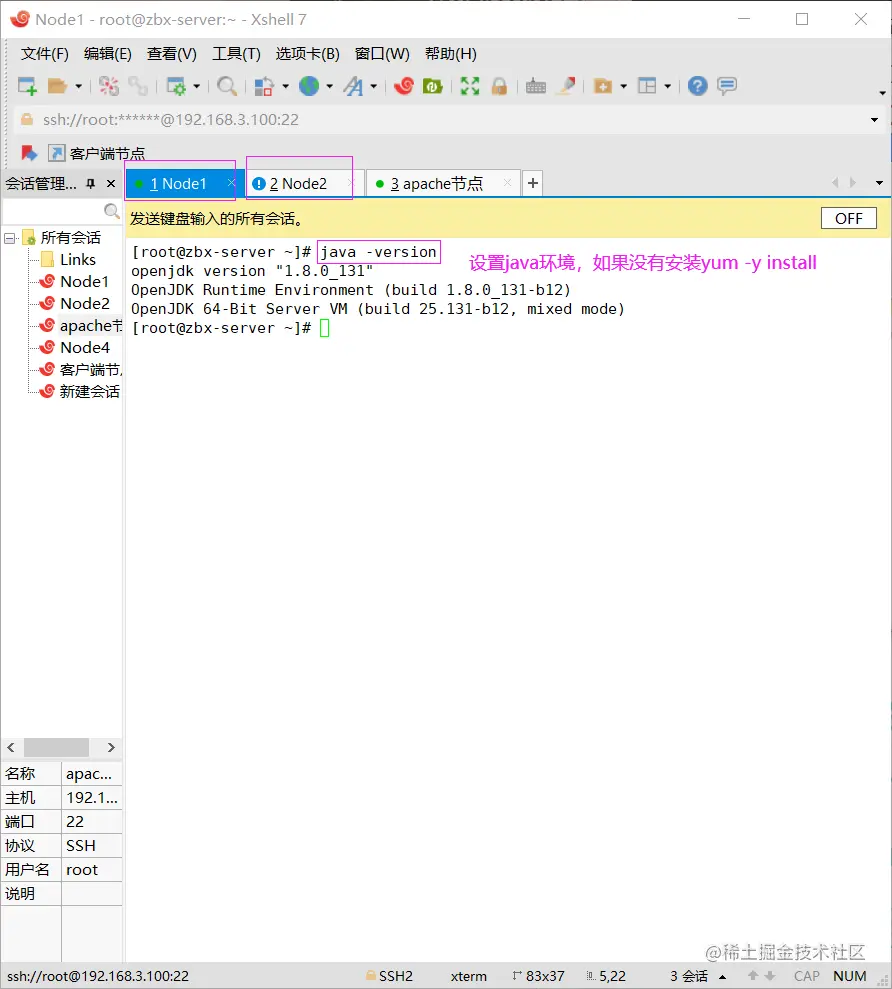Collapse the 所有会话 tree node
892x989 pixels.
[10, 238]
